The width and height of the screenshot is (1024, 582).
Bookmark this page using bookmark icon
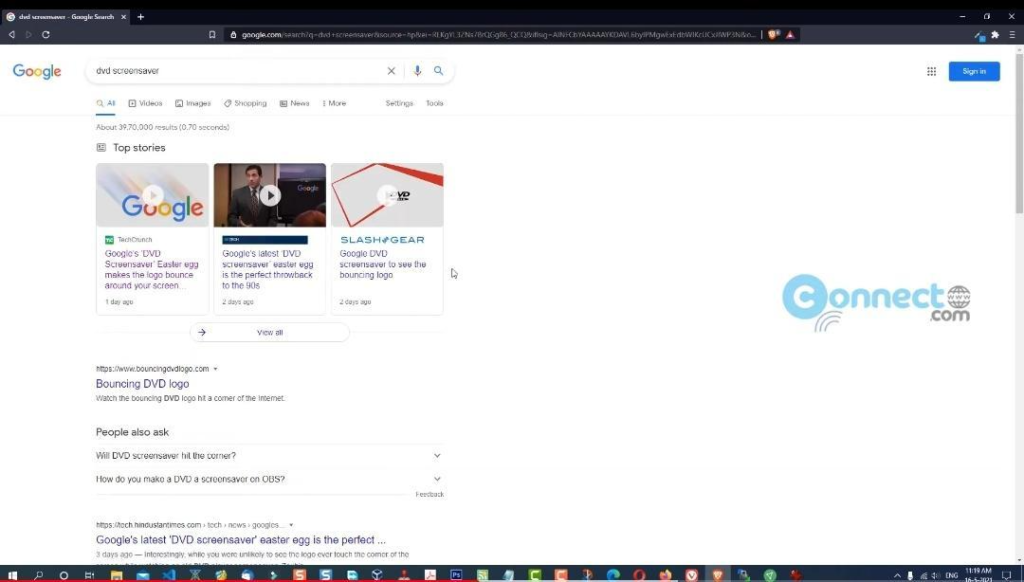point(212,34)
